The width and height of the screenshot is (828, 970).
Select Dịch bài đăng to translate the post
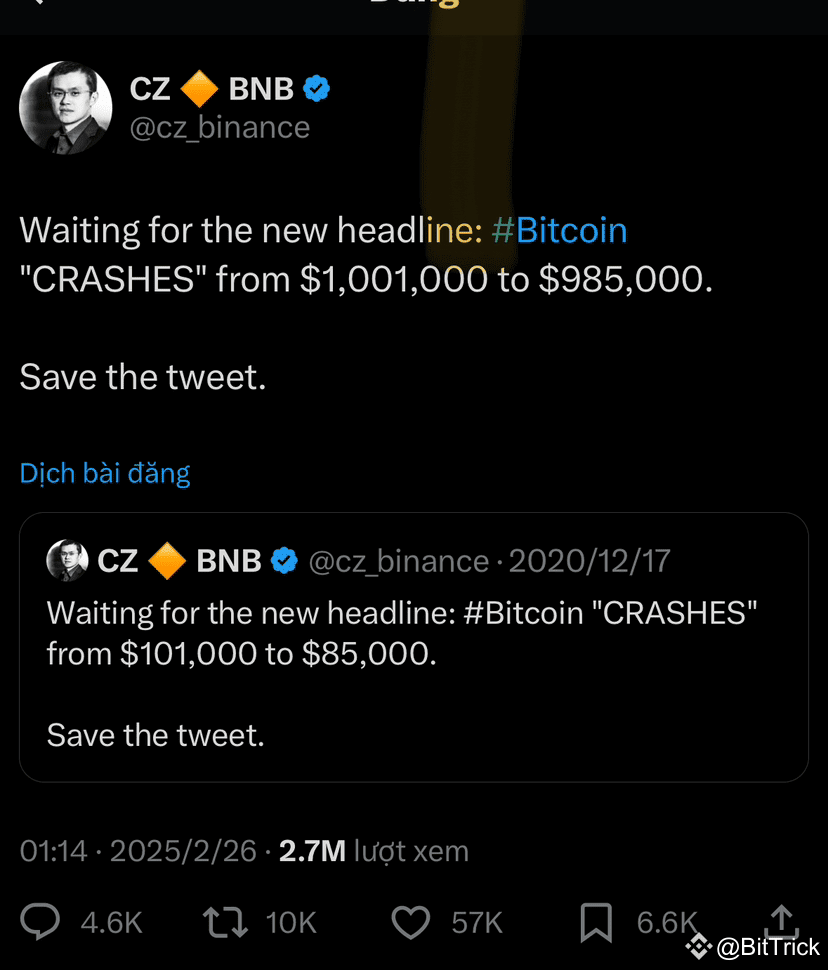(105, 473)
